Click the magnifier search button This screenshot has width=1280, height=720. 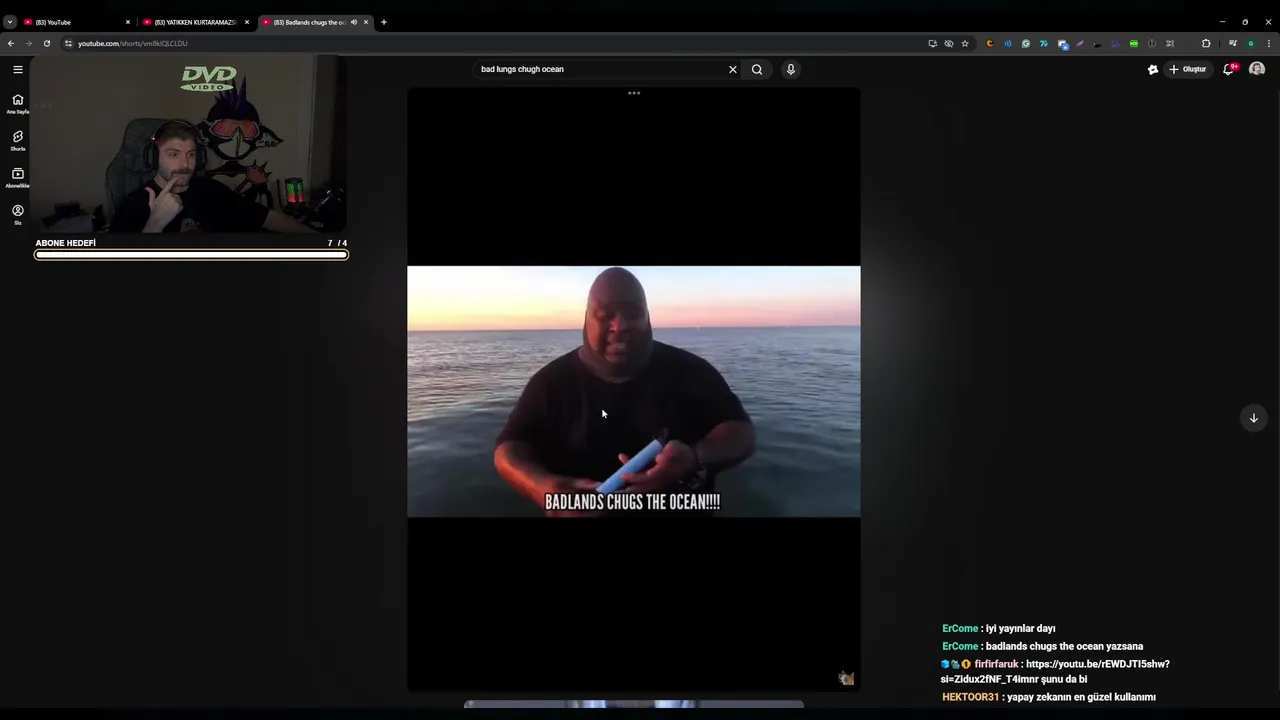[x=757, y=69]
